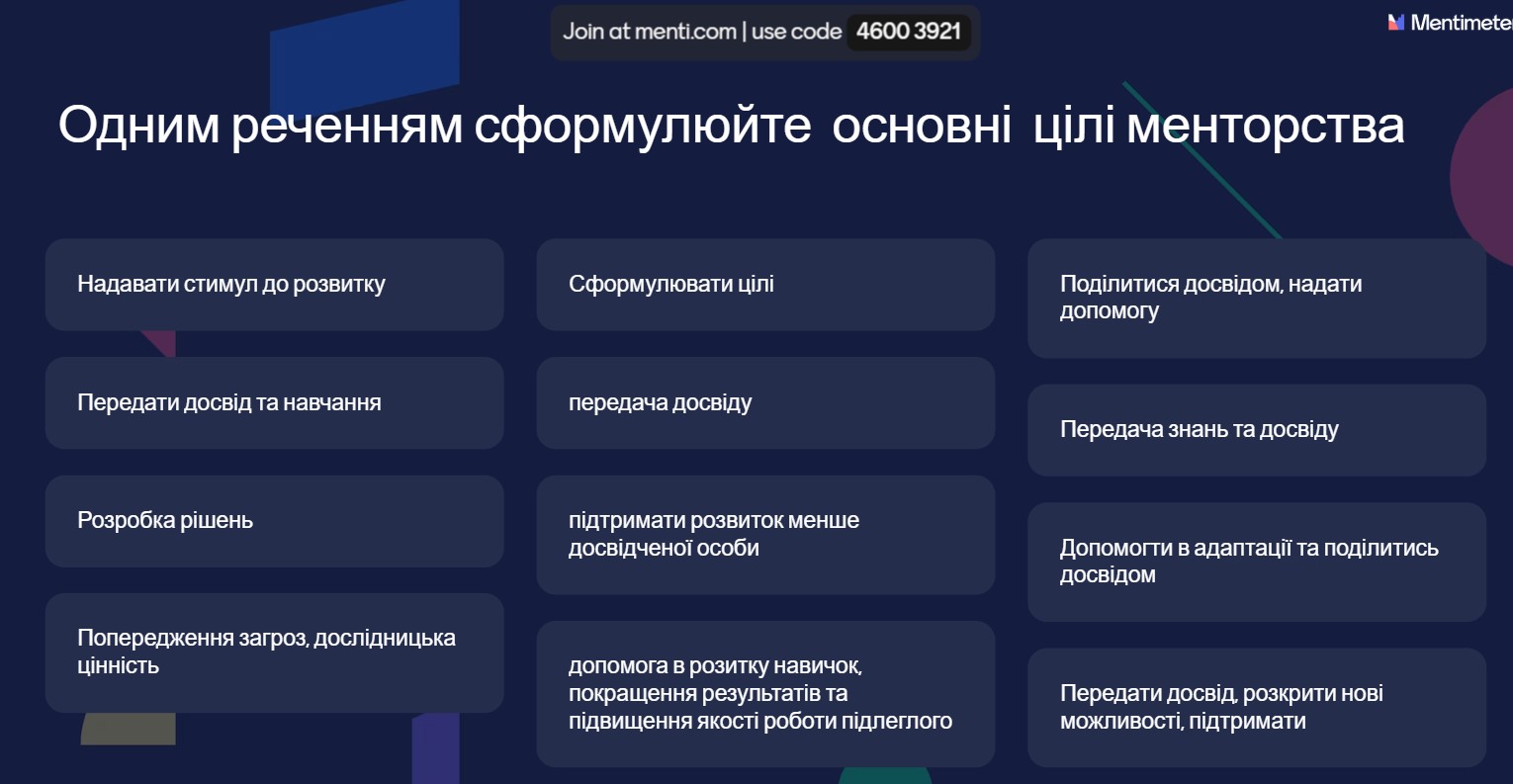Click 'Допомогти в адаптації та поділитись досвідом' card
Screen dimensions: 1513x784
1256,562
